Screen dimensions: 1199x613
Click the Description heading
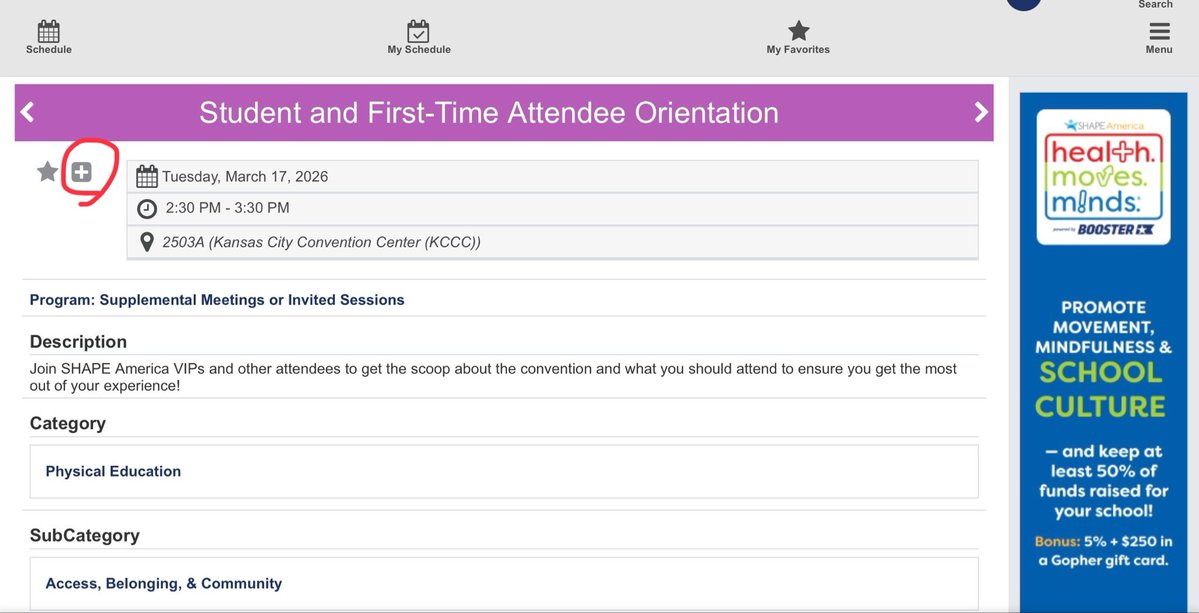coord(78,342)
